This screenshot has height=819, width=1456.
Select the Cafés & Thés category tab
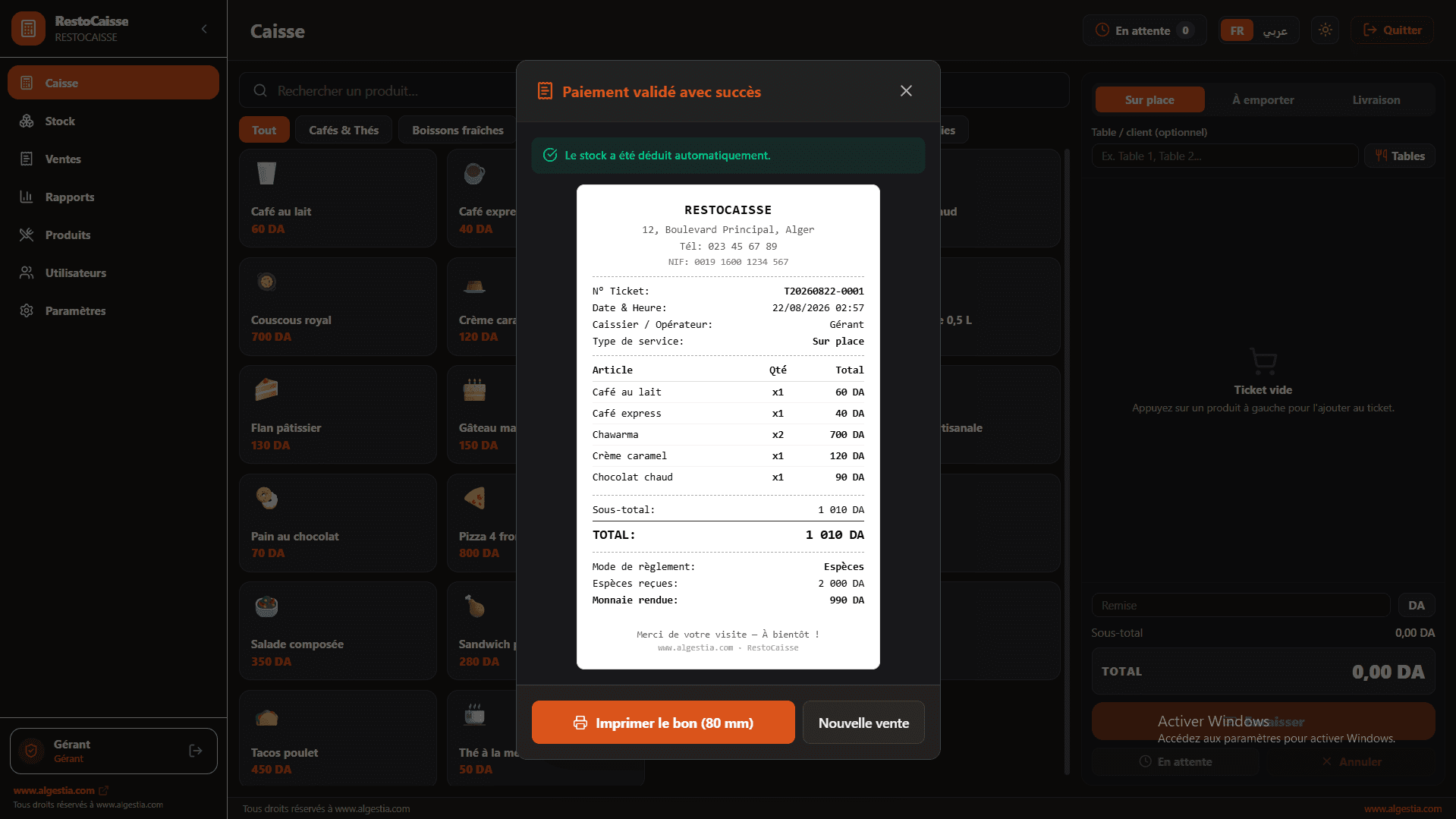(x=344, y=131)
